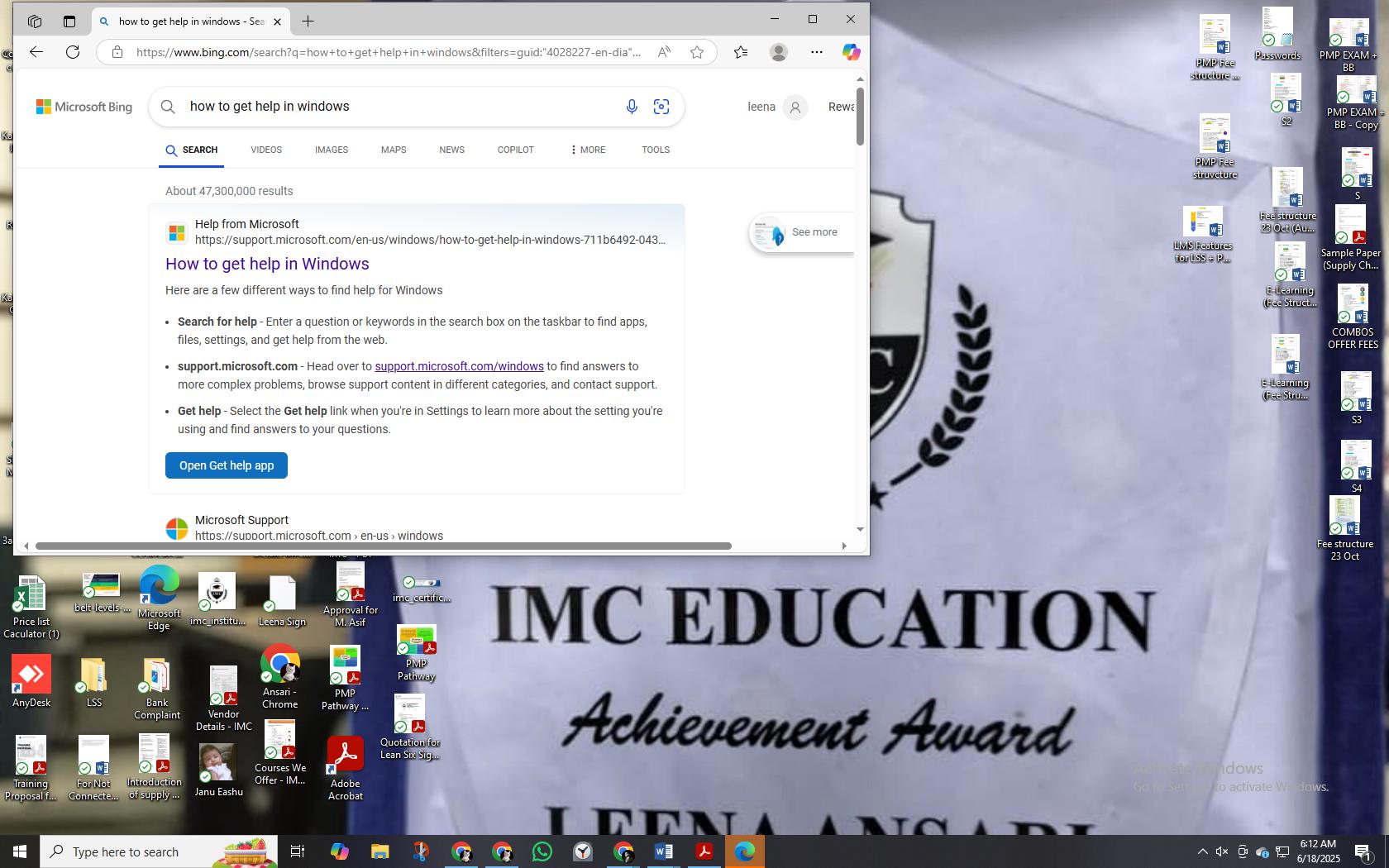Image resolution: width=1389 pixels, height=868 pixels.
Task: Click the taskbar 'Type here to search' box
Action: click(159, 851)
